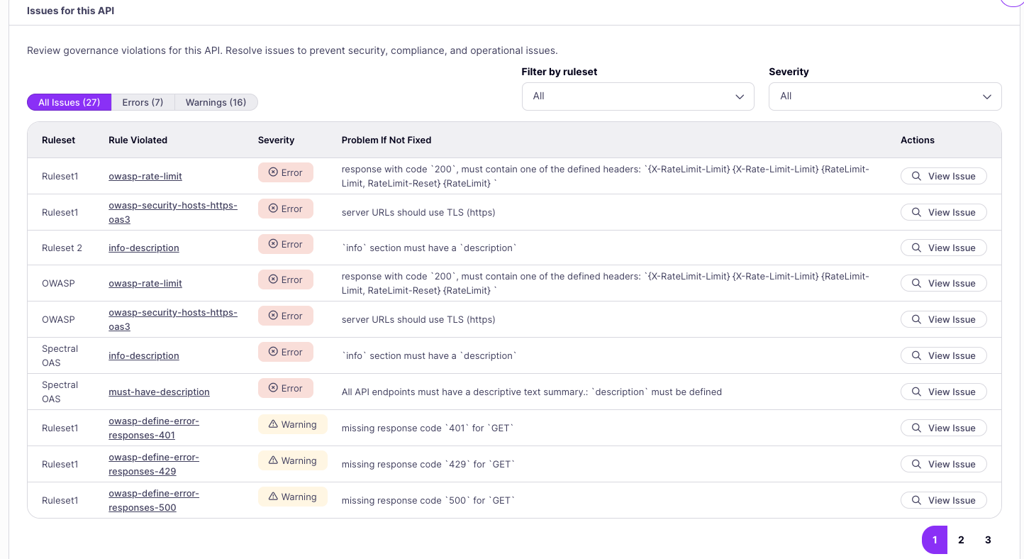
Task: Go to page 2 of issues
Action: pos(961,540)
